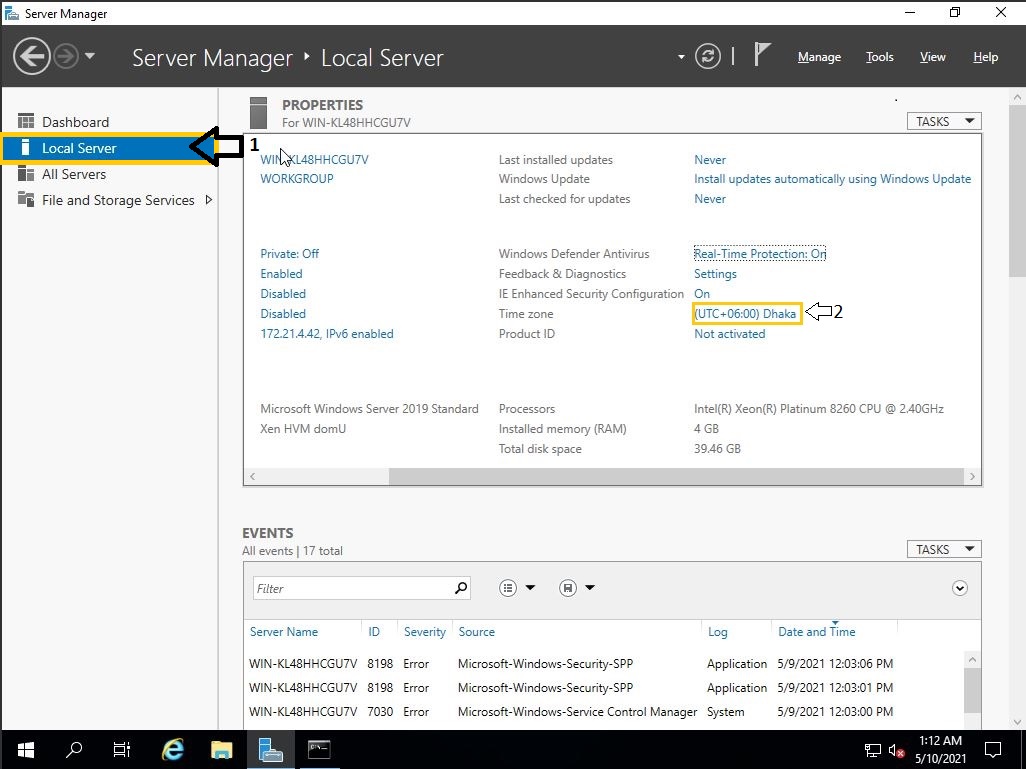Open Internet Explorer from taskbar
The image size is (1026, 769).
coord(173,749)
